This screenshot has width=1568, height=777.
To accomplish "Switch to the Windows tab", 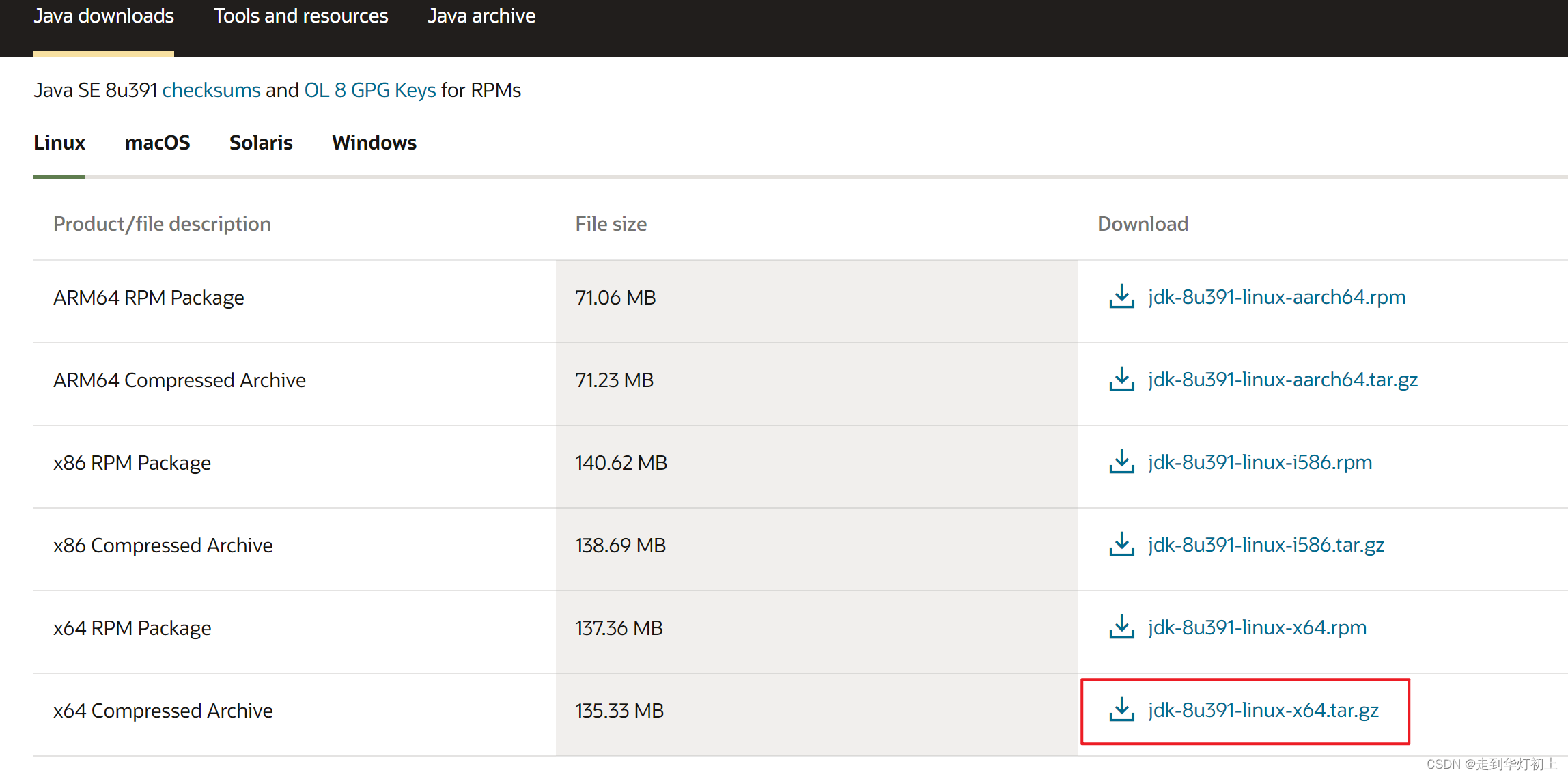I will [x=374, y=143].
